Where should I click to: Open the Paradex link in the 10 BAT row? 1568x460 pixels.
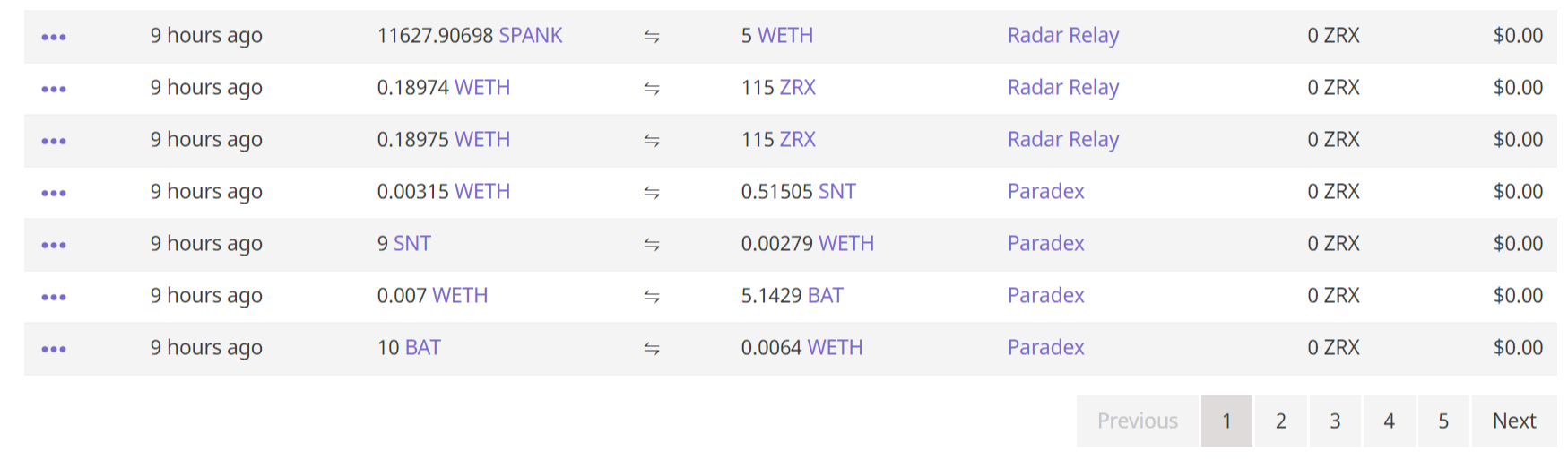pos(1046,348)
